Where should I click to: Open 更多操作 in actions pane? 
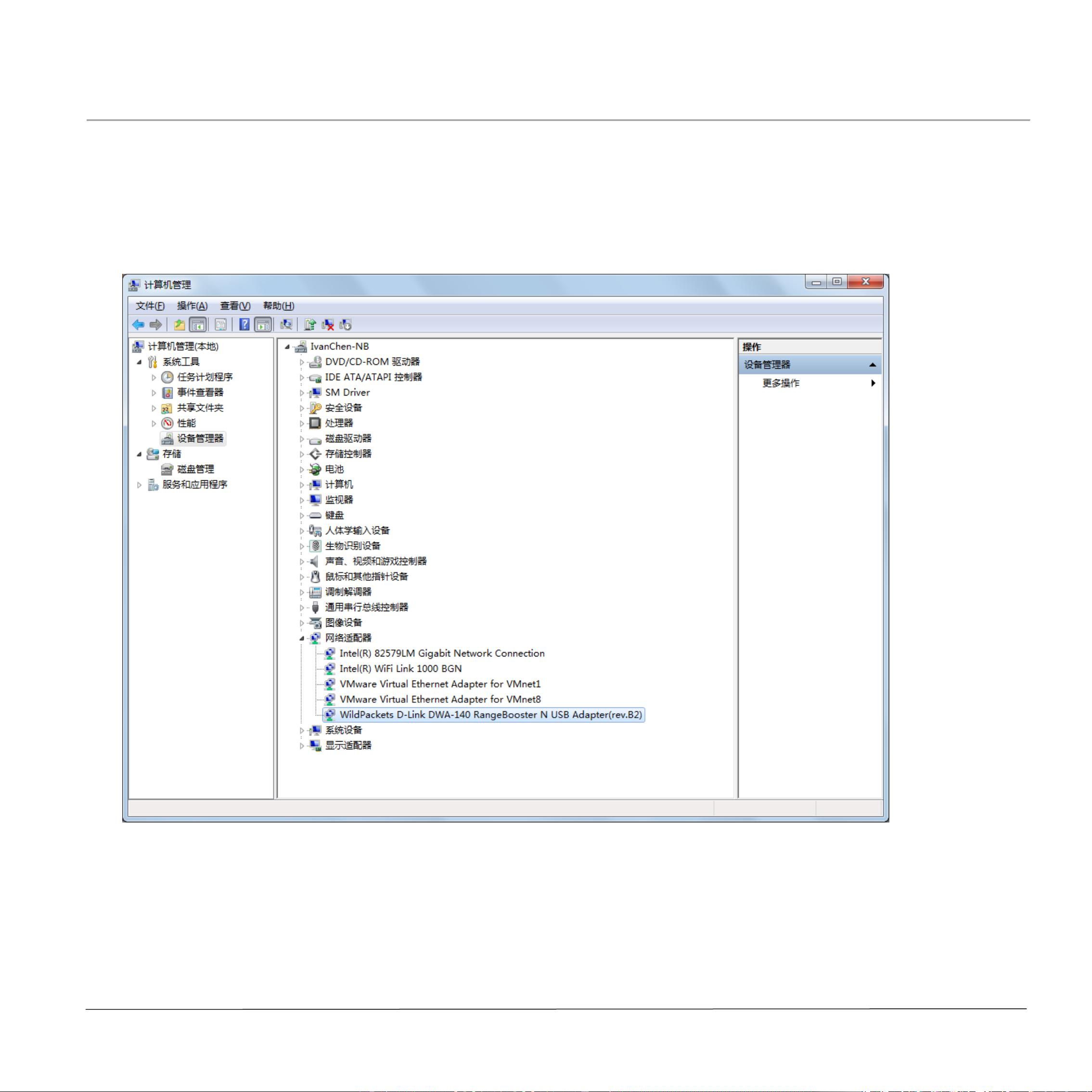[x=781, y=383]
